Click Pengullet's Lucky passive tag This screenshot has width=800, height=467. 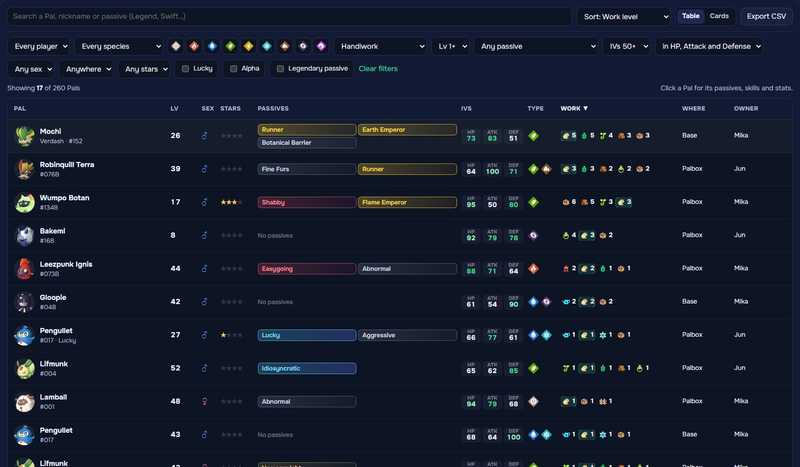[307, 335]
